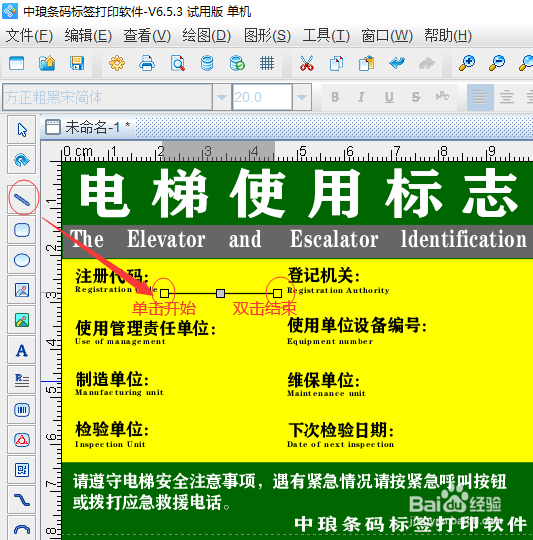Image resolution: width=533 pixels, height=540 pixels.
Task: Expand the font size dropdown arrow
Action: 302,97
